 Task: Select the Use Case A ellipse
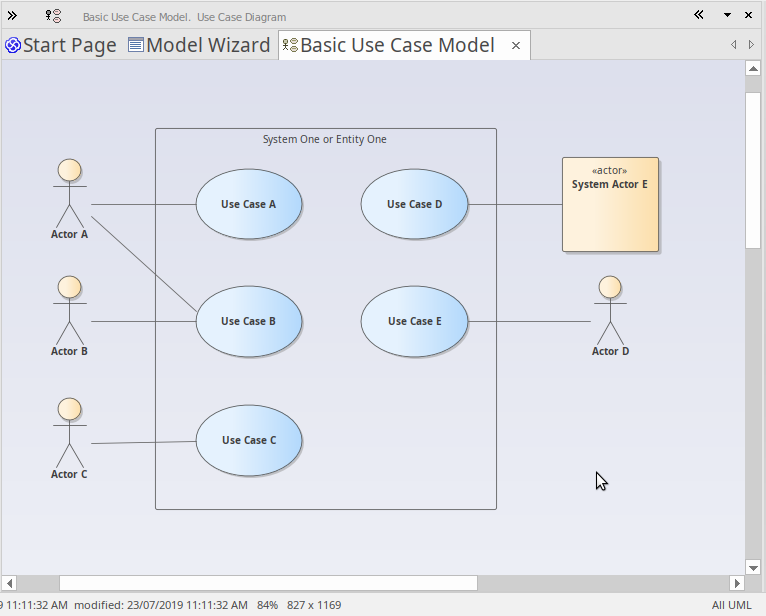tap(249, 204)
